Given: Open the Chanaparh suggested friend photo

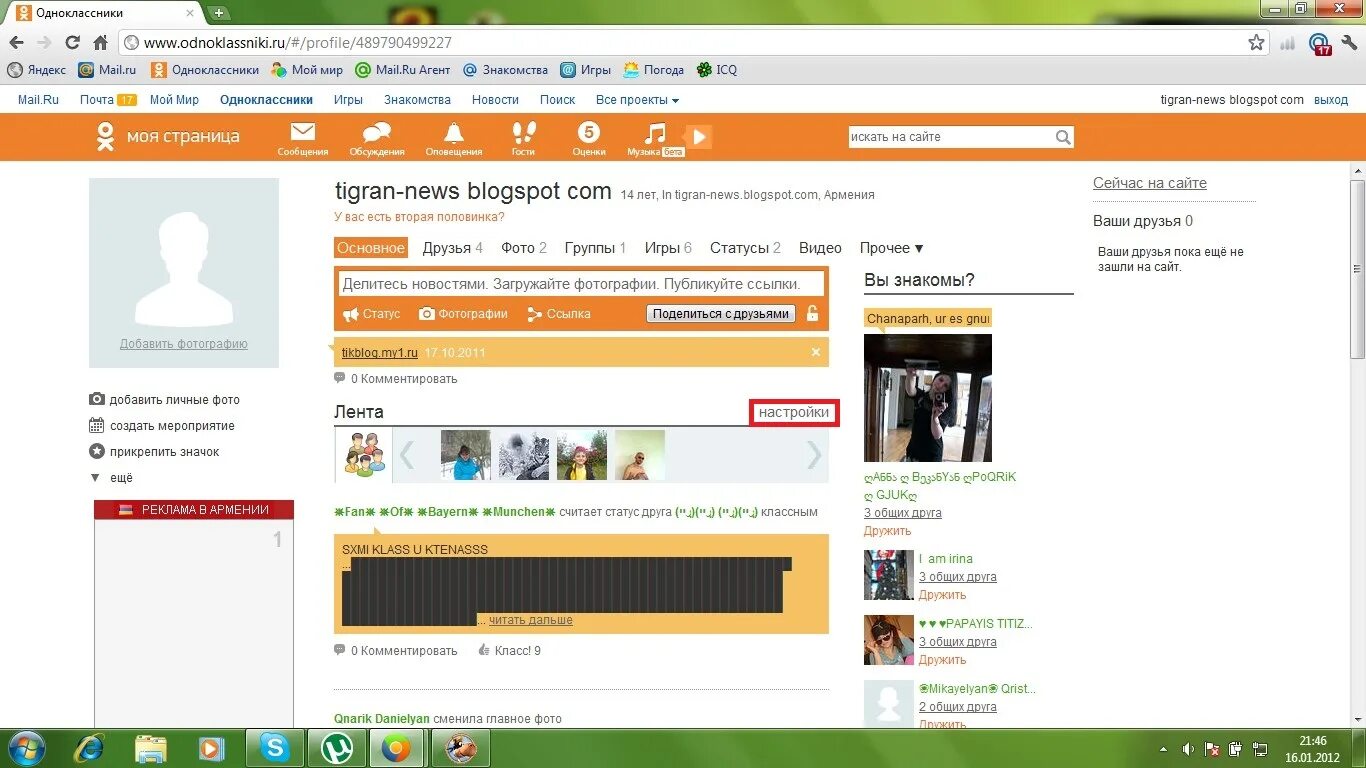Looking at the screenshot, I should 928,397.
